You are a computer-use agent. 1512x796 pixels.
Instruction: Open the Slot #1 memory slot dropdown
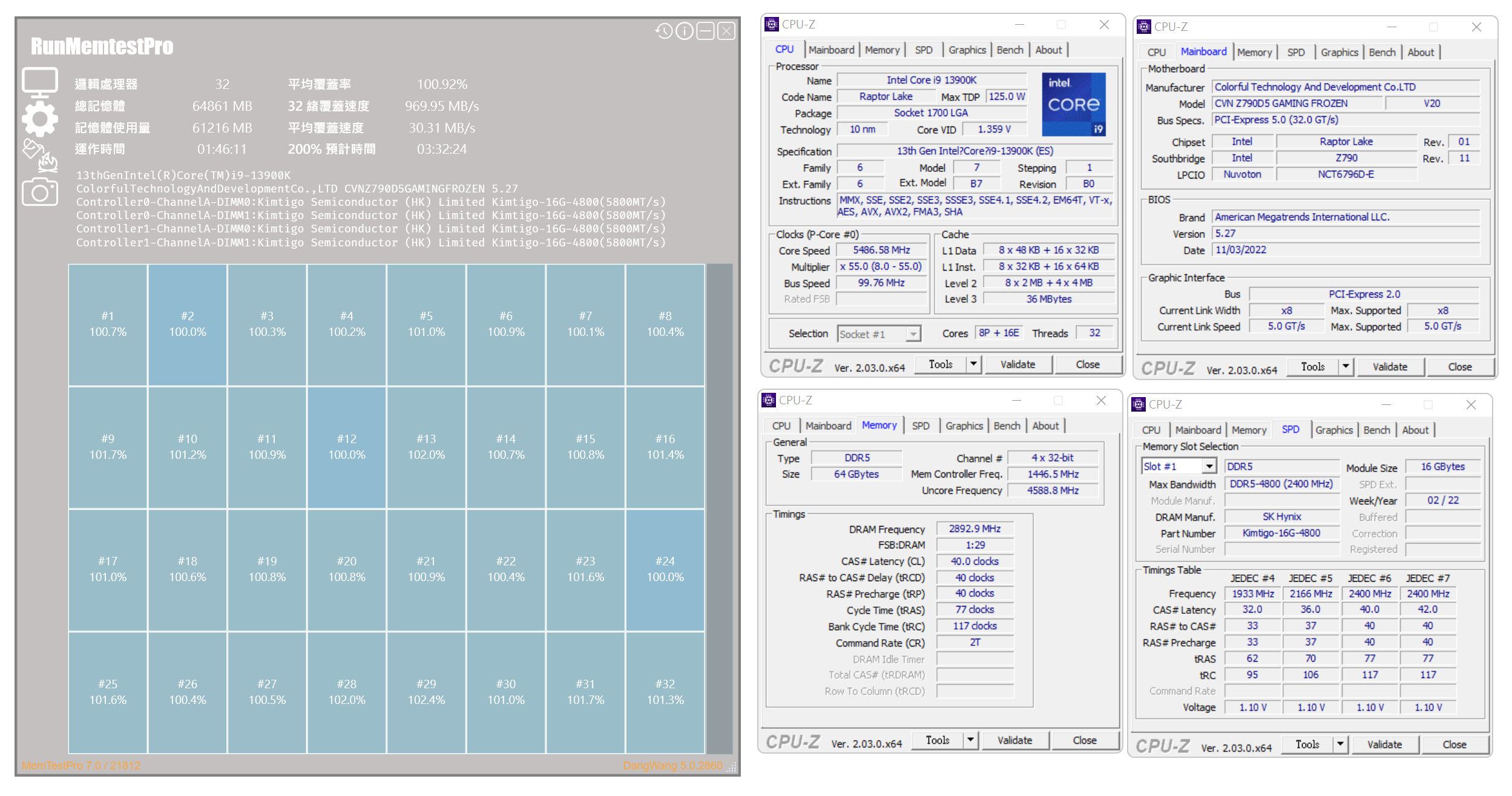1178,466
